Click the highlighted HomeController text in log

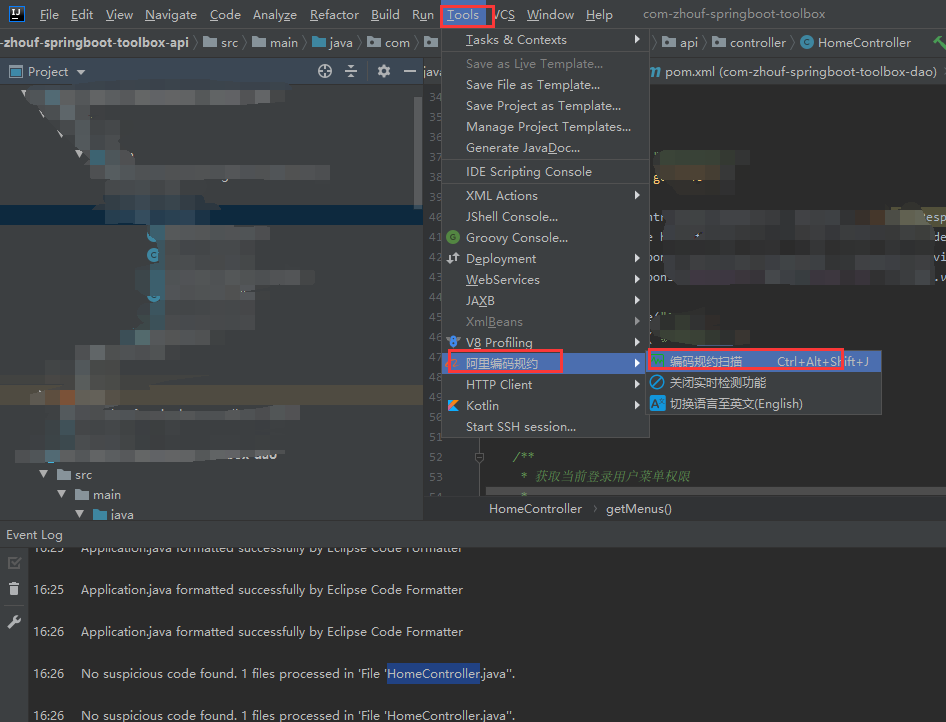434,673
